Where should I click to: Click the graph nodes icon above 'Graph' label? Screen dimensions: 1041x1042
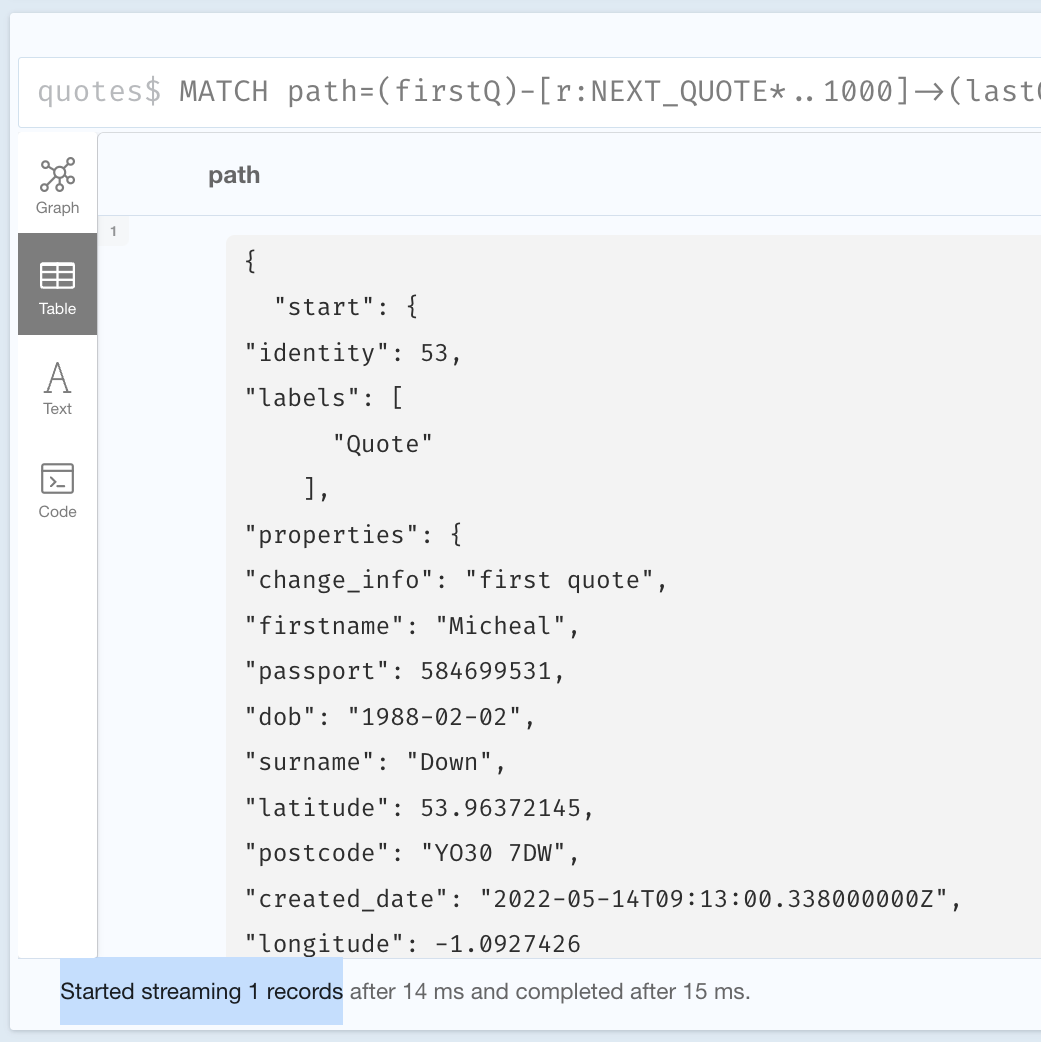point(57,173)
